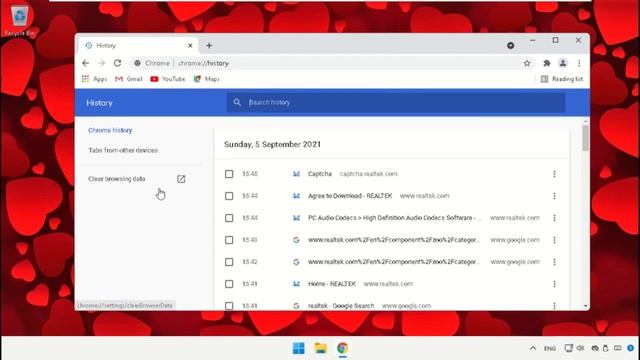Open the Recycle Bin on the desktop
This screenshot has height=360, width=640.
coord(19,20)
